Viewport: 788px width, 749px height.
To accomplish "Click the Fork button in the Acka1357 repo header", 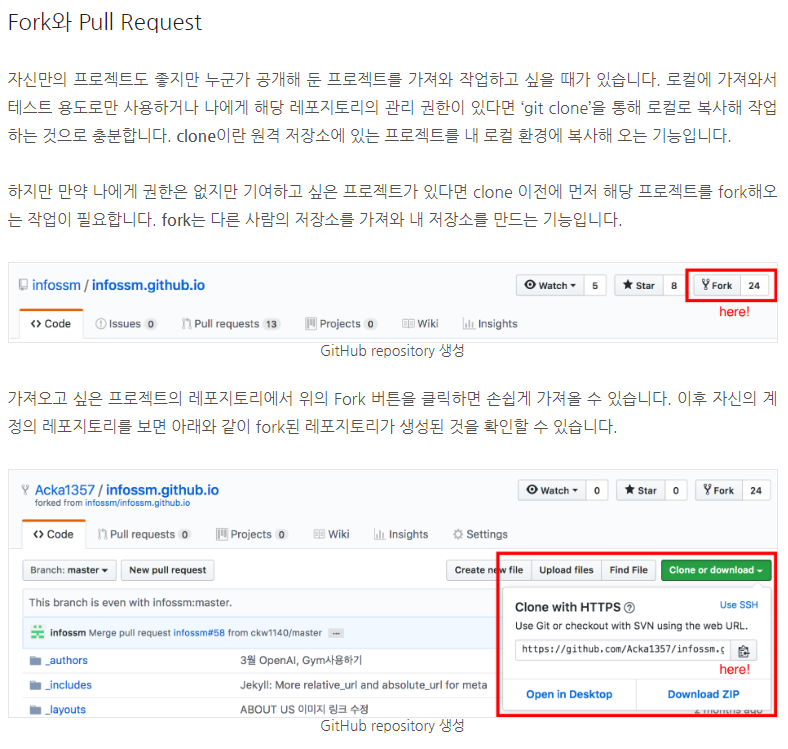I will (x=719, y=490).
